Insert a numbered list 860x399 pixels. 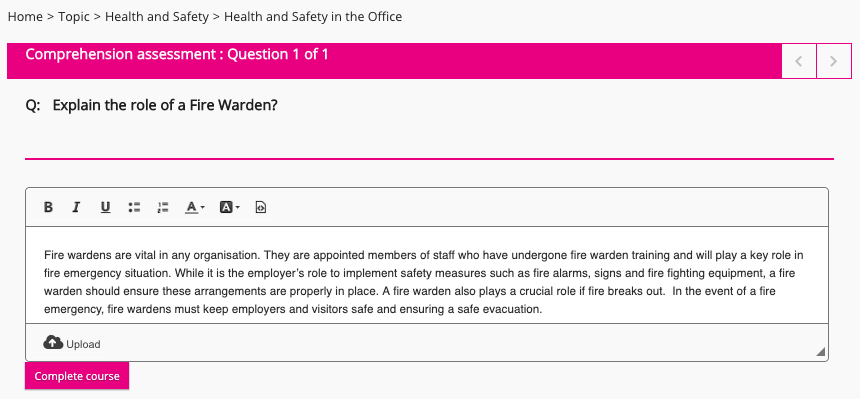[x=163, y=207]
